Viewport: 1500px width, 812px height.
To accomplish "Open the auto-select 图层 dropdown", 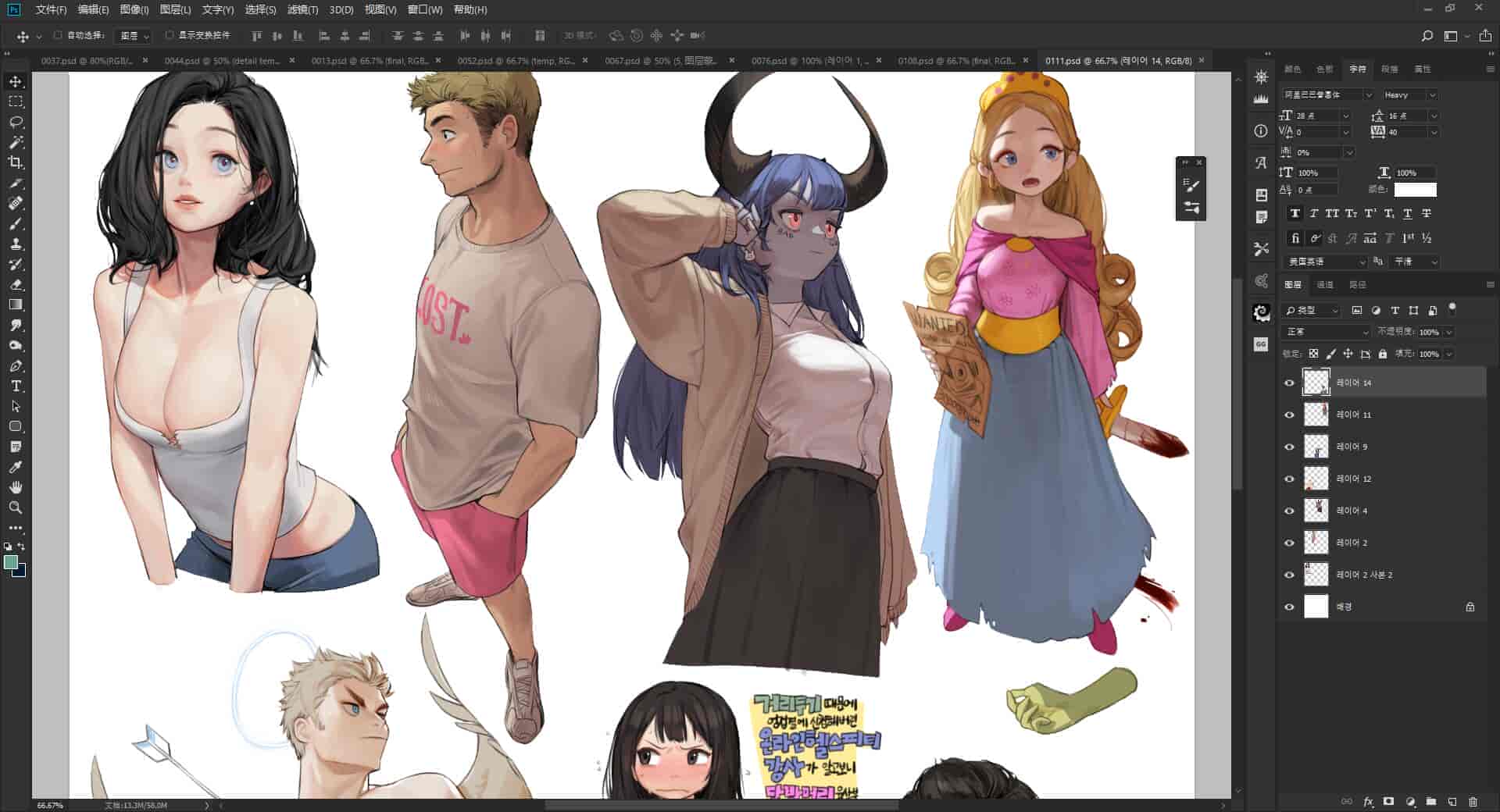I will (134, 36).
